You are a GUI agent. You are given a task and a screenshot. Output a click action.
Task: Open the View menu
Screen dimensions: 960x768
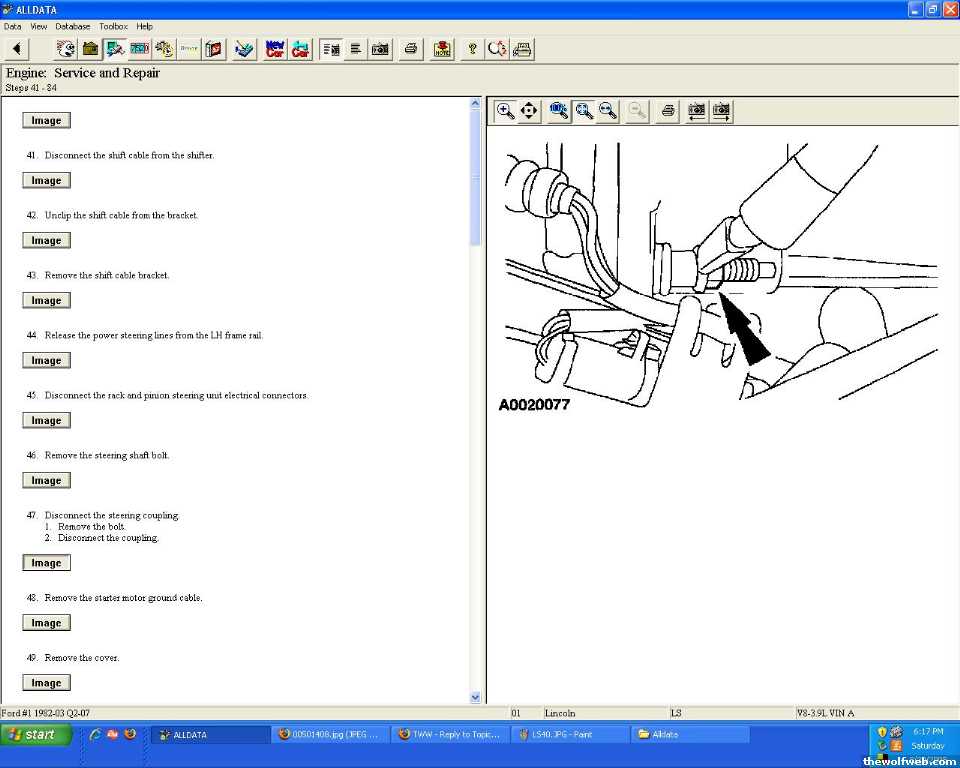[x=38, y=26]
